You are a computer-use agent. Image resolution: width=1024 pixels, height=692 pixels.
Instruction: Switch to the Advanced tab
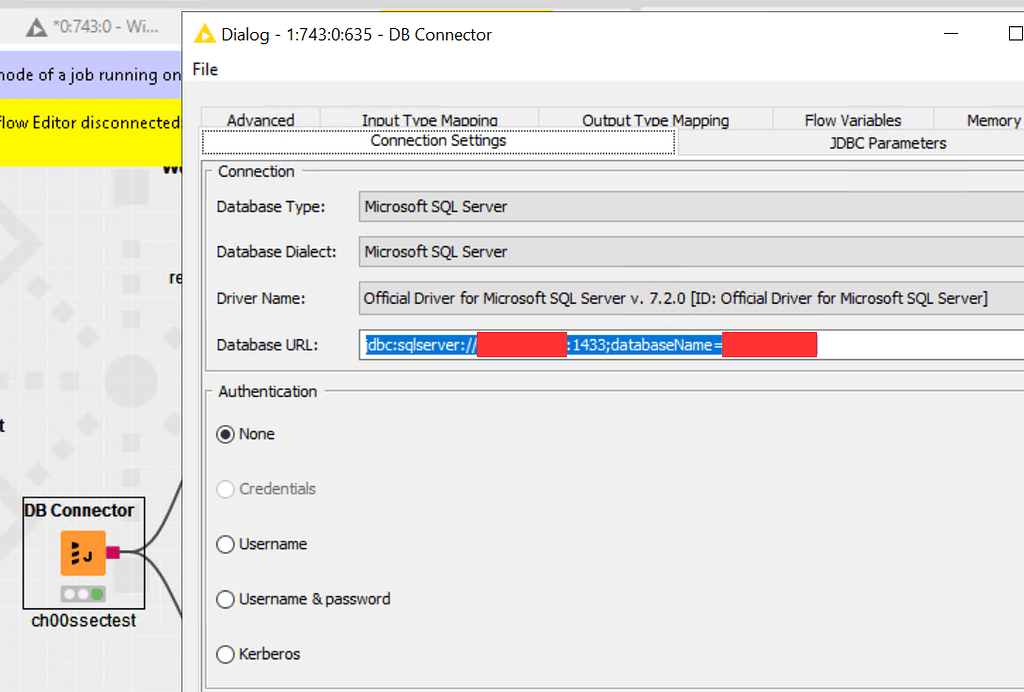pyautogui.click(x=260, y=119)
